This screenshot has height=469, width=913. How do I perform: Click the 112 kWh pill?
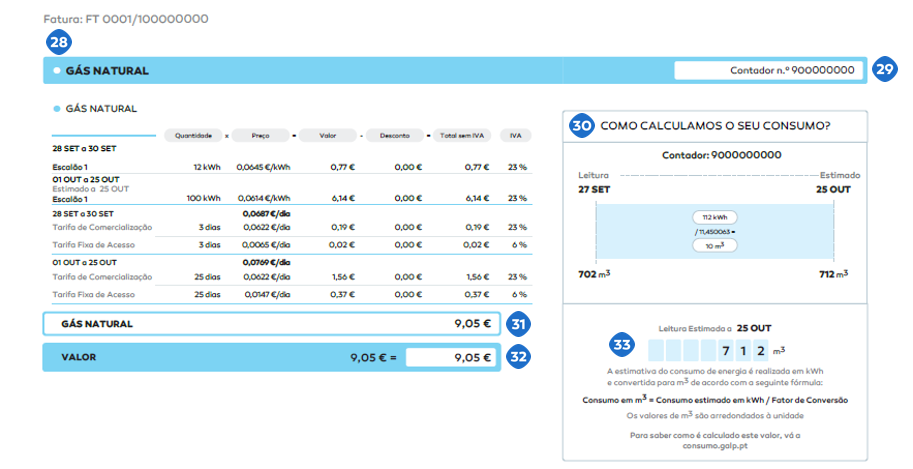(x=714, y=217)
